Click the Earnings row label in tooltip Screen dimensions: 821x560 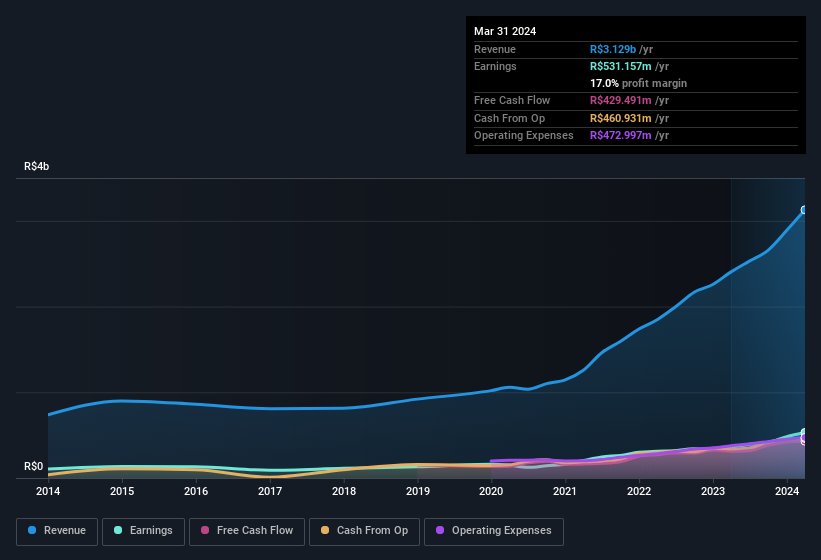click(495, 66)
